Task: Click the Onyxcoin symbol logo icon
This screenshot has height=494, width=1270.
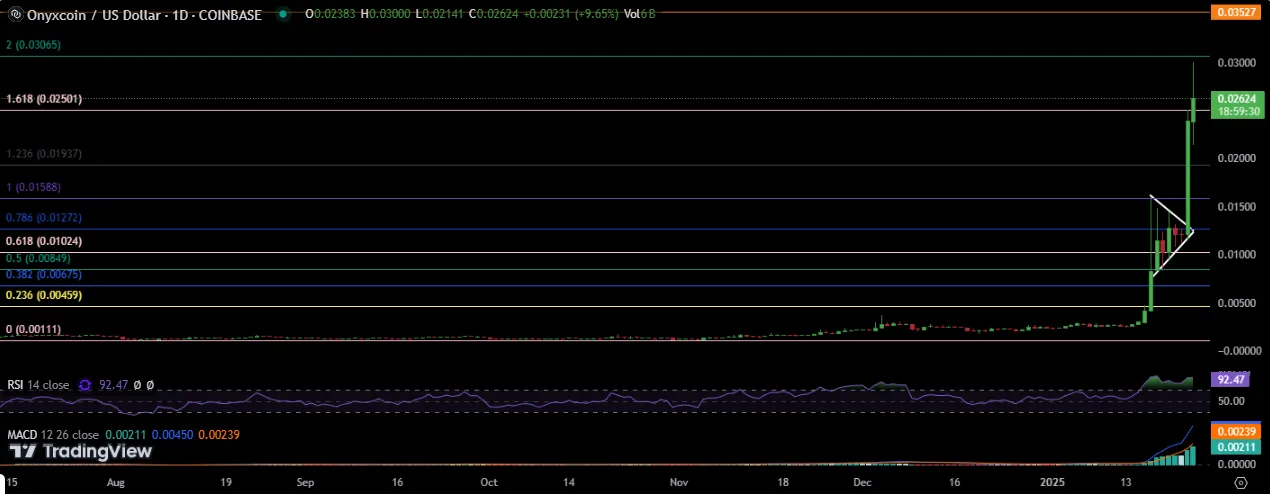Action: coord(14,14)
